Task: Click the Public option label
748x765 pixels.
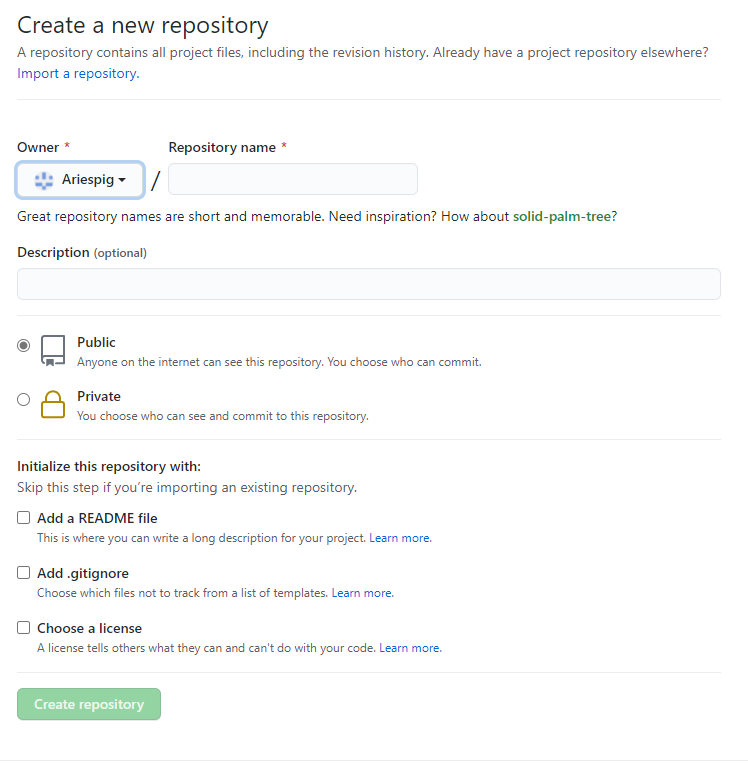Action: (x=97, y=342)
